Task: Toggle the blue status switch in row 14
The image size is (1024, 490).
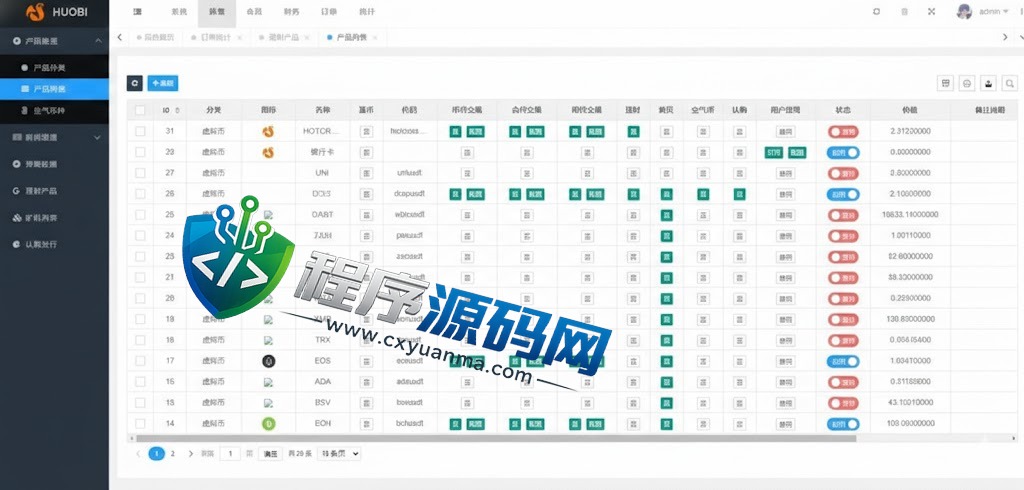Action: coord(843,424)
